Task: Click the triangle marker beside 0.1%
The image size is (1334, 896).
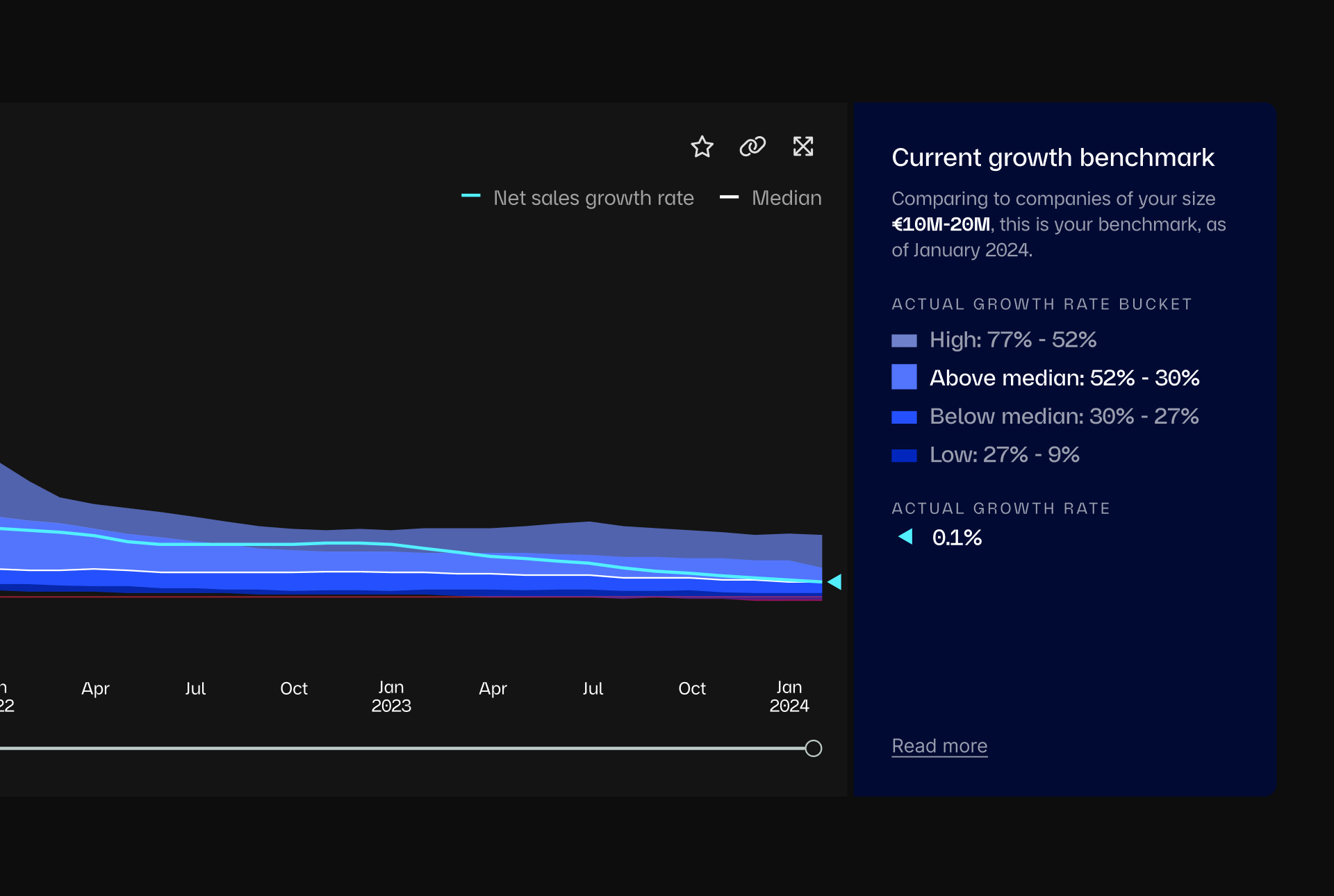Action: [x=905, y=536]
